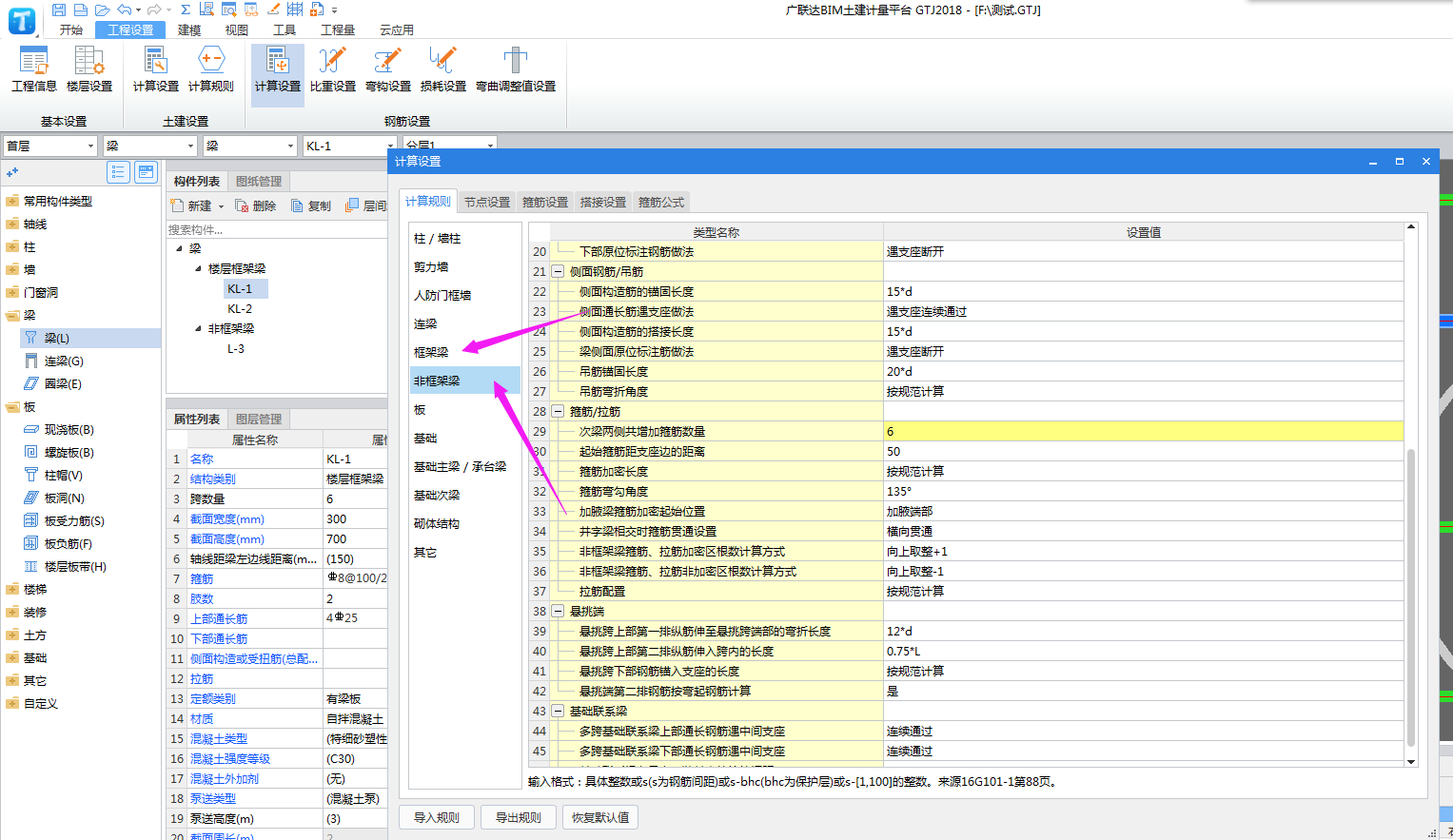Collapse the 悬挑端 group row

point(558,611)
